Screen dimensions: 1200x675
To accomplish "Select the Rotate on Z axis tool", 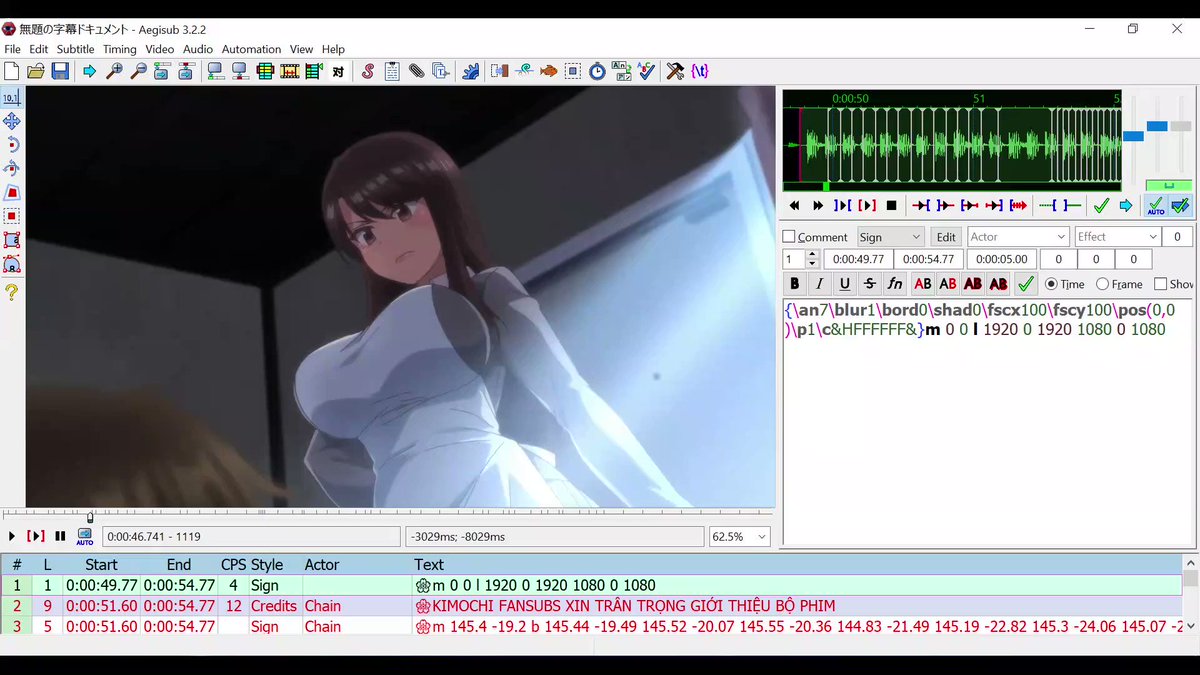I will pos(12,145).
